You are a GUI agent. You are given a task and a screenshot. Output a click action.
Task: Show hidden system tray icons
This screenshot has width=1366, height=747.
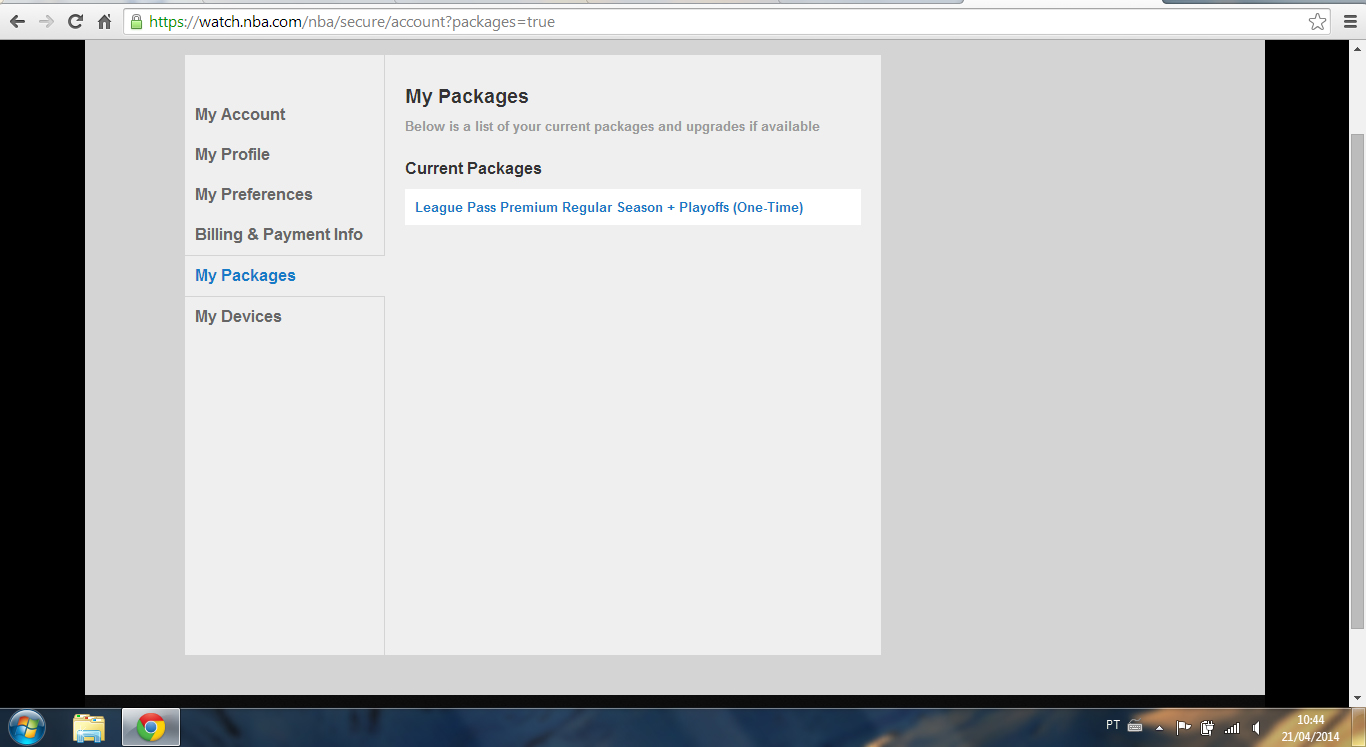[x=1159, y=727]
